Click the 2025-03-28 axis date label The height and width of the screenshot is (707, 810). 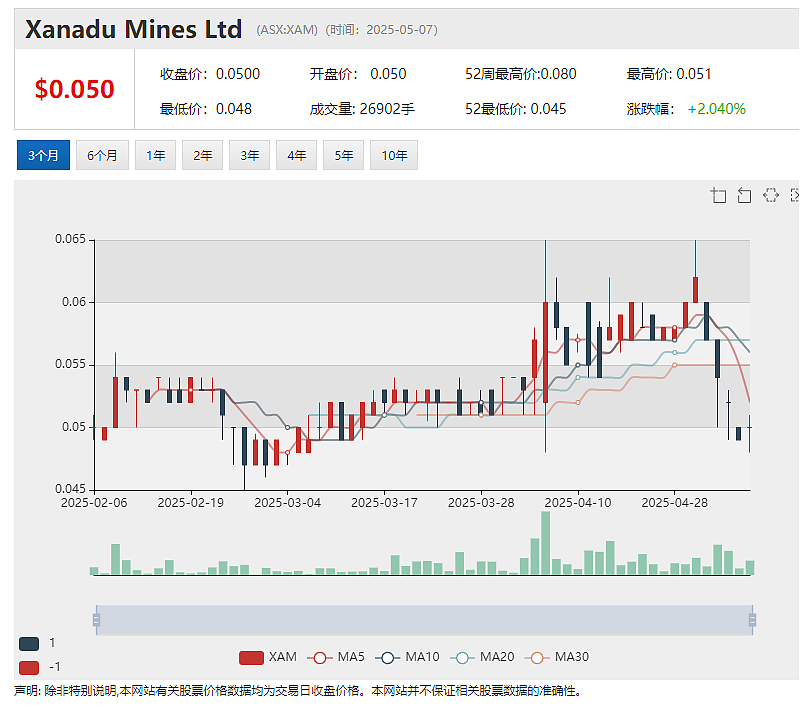pos(481,502)
